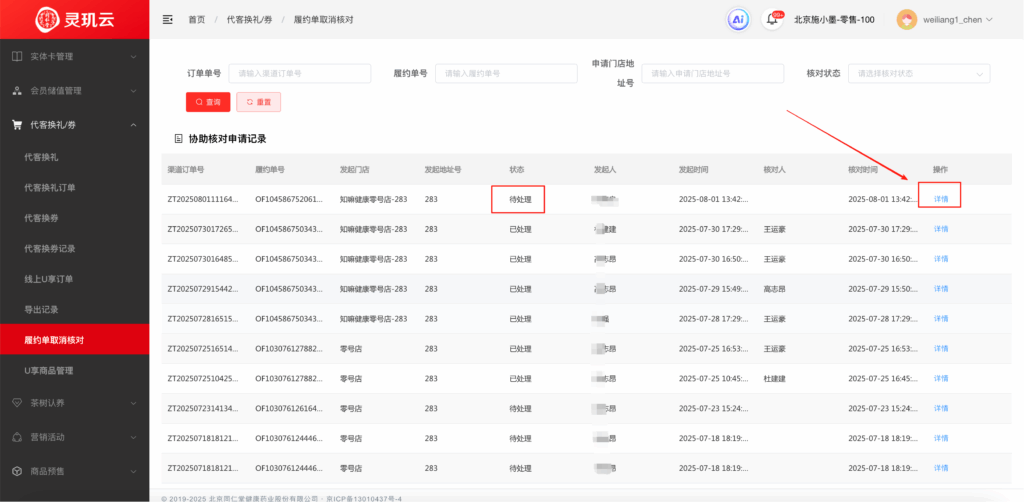
Task: Open 详情 link for the first 待处理 row
Action: (941, 199)
